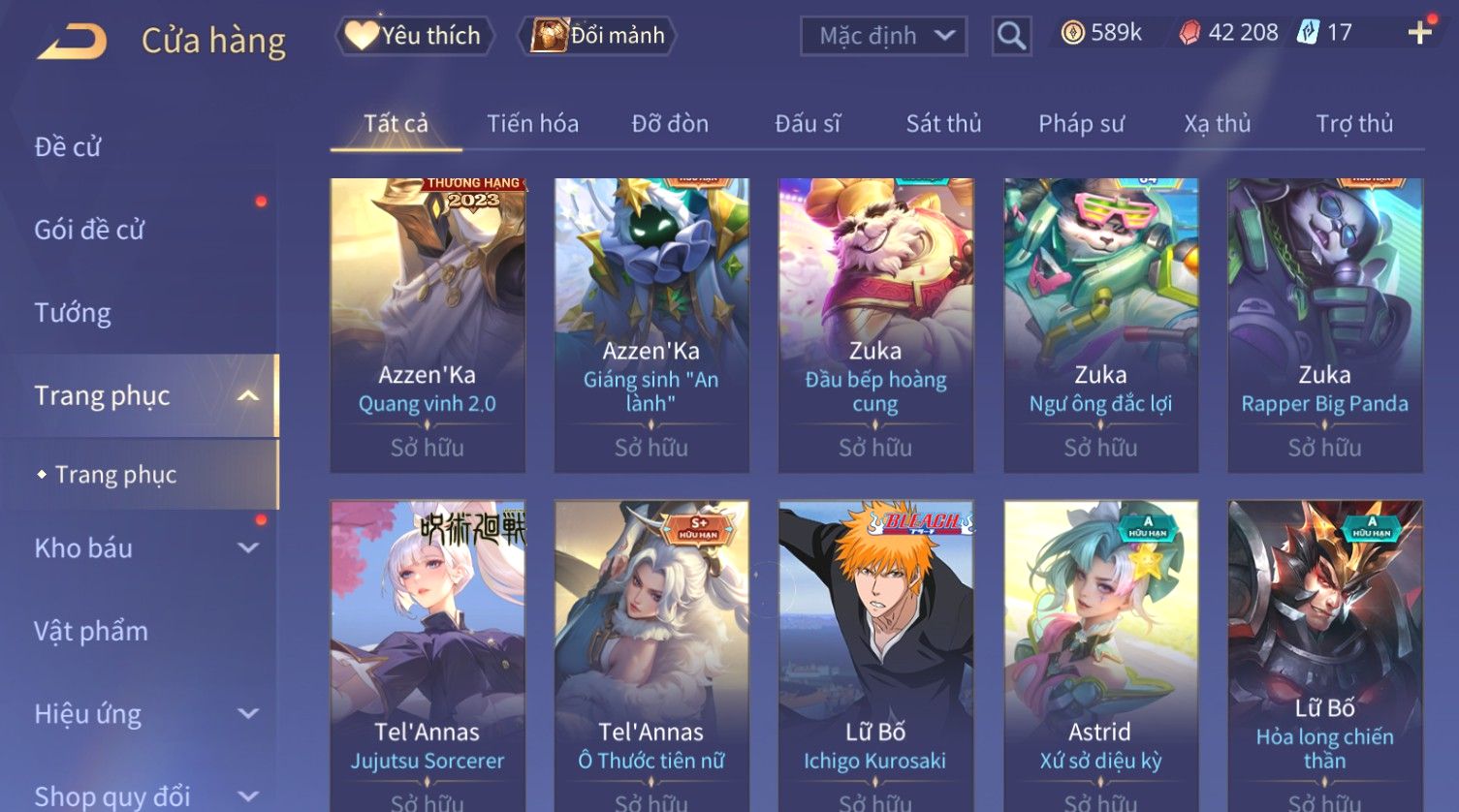Expand the Hiệu ứng sidebar section

pos(248,714)
